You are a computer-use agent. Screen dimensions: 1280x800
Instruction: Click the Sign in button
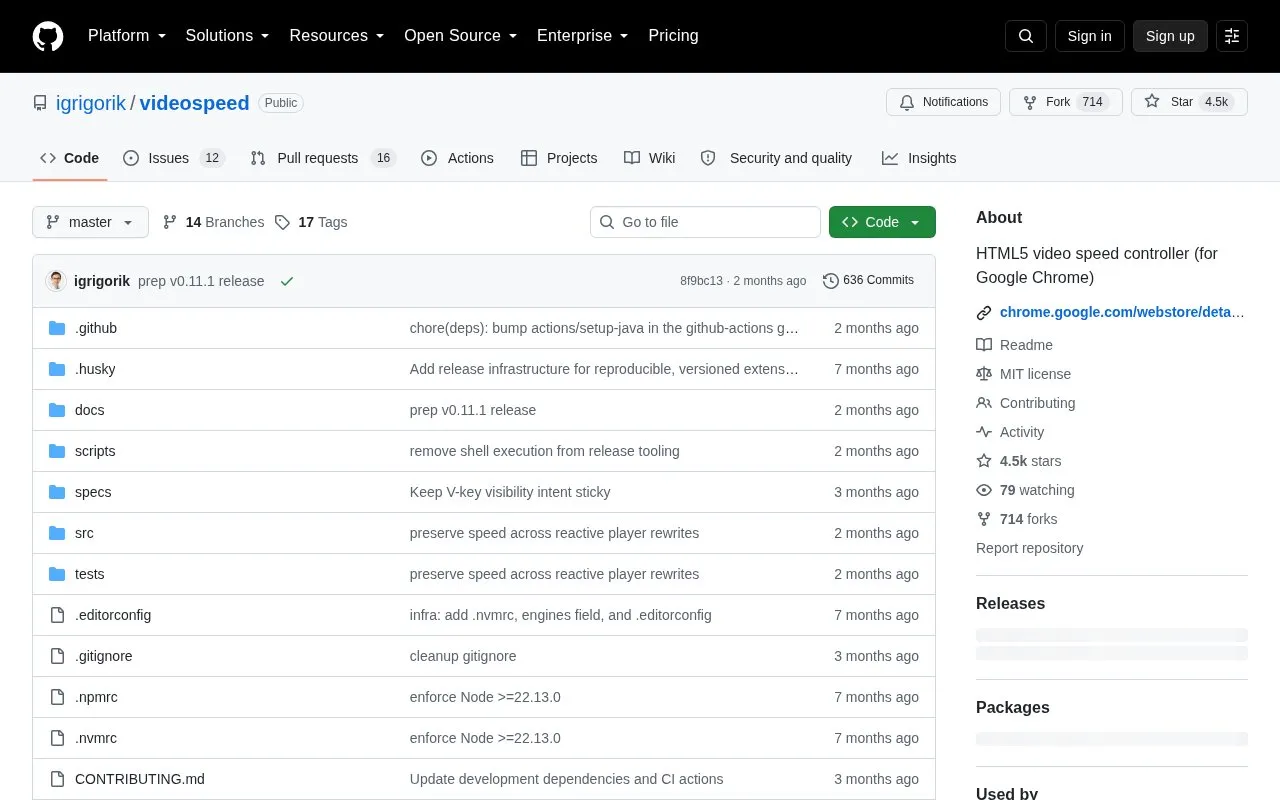click(x=1089, y=36)
